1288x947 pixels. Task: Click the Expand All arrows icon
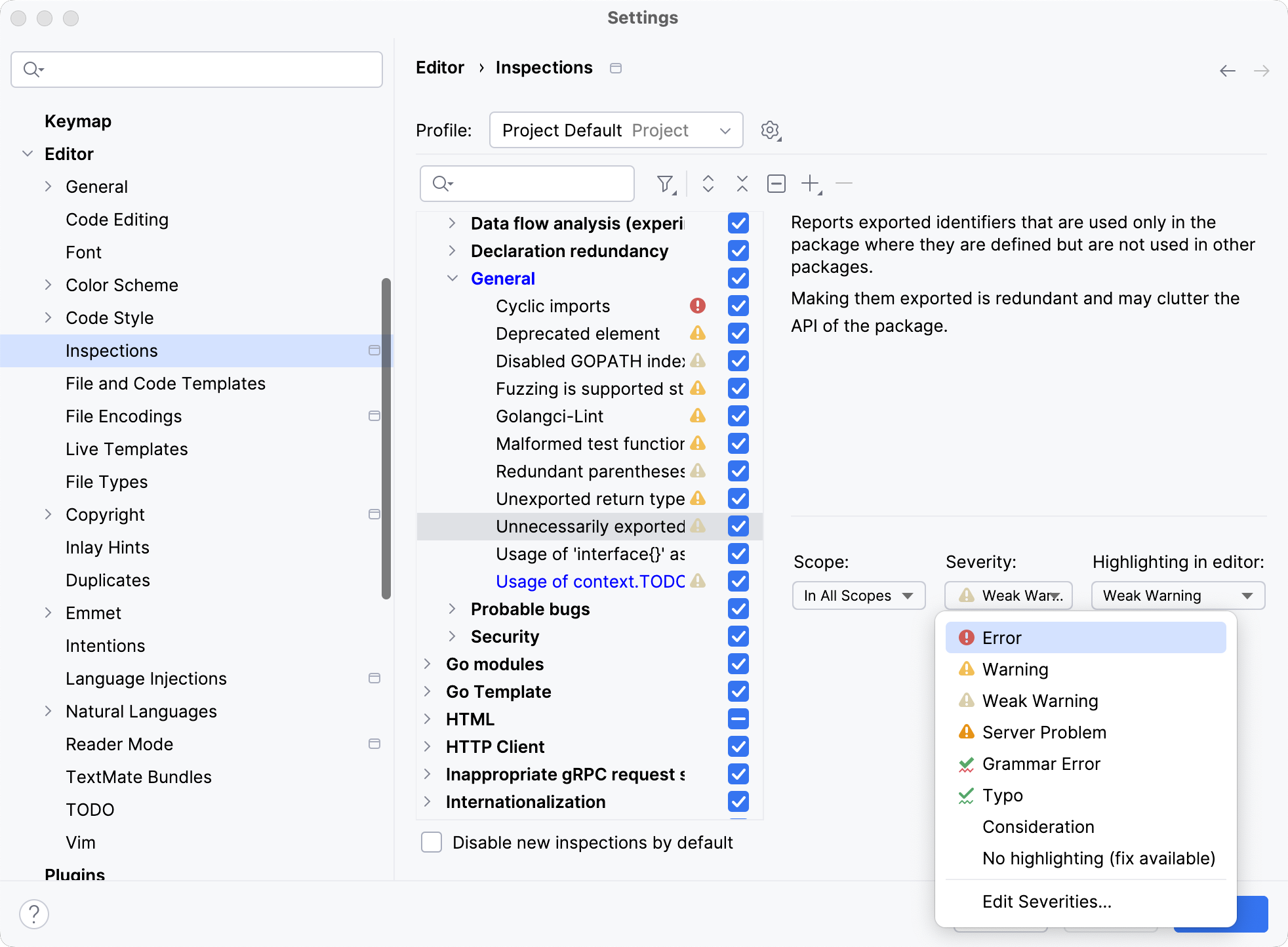coord(708,184)
